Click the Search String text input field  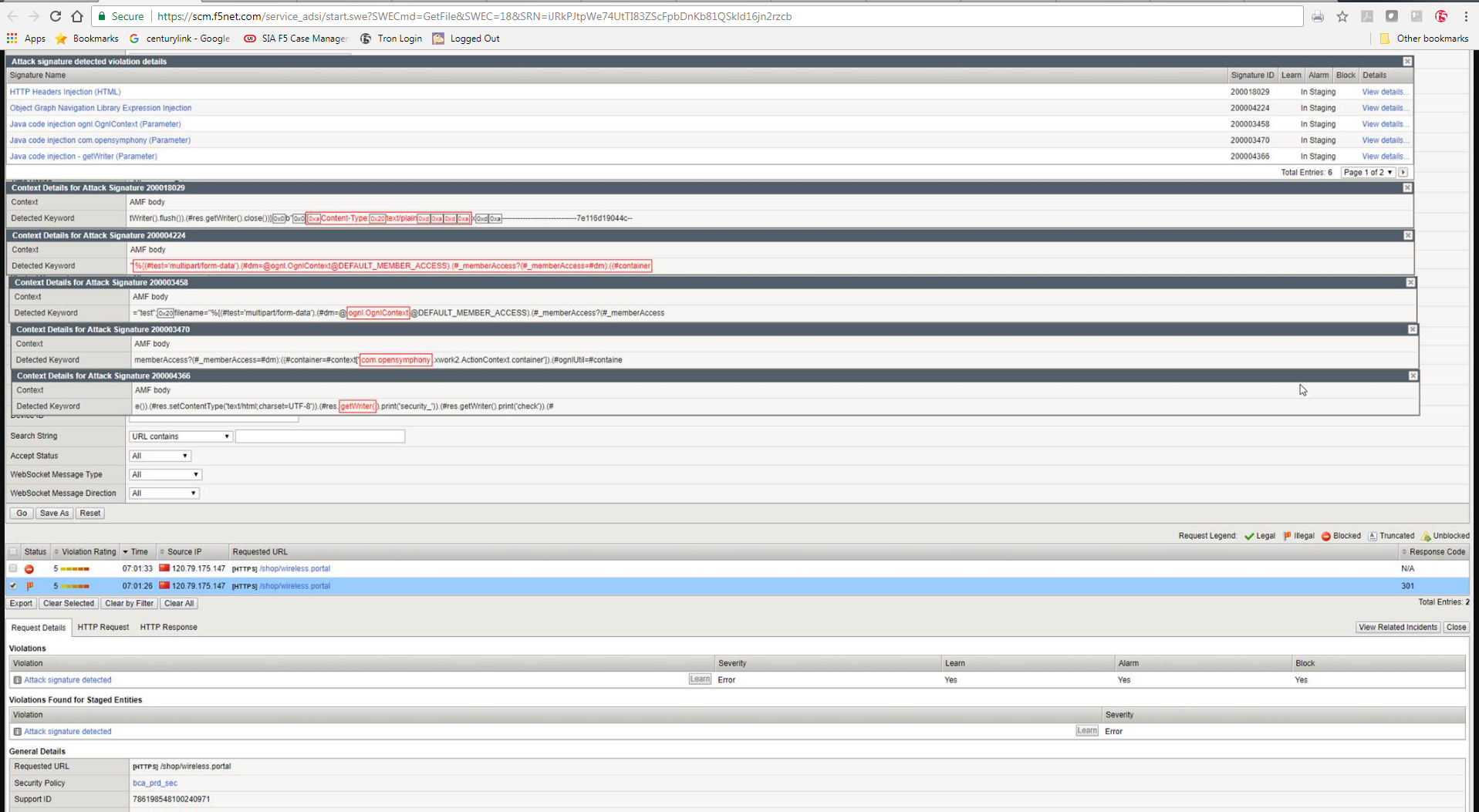tap(320, 436)
